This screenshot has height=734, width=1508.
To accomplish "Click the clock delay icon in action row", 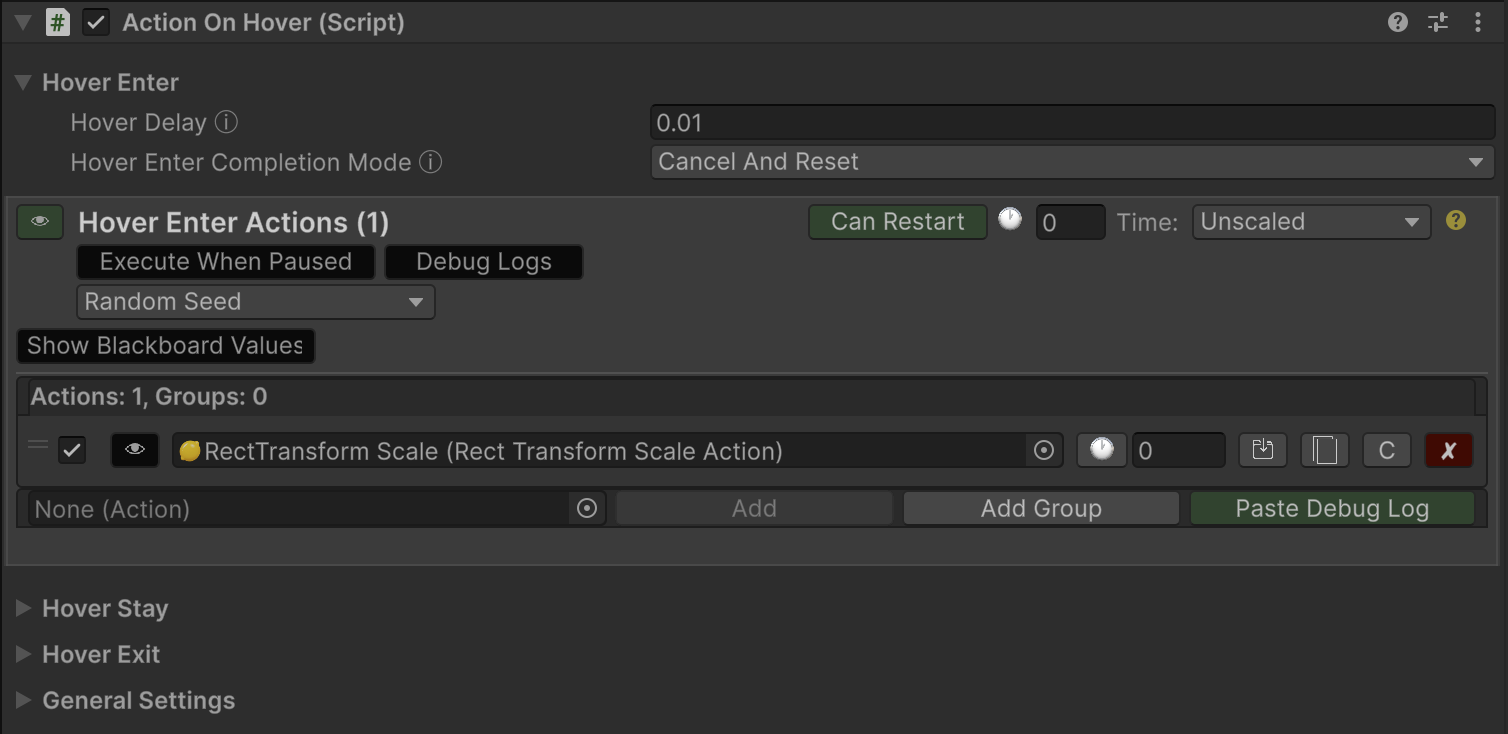I will (1101, 451).
